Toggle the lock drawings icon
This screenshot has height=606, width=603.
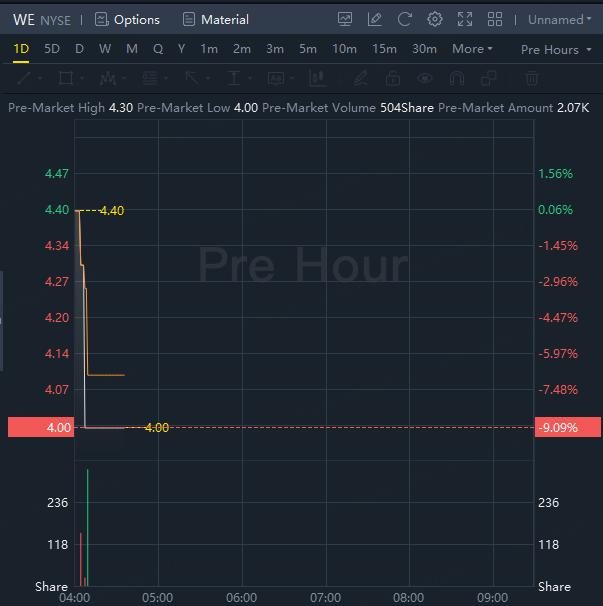point(393,78)
